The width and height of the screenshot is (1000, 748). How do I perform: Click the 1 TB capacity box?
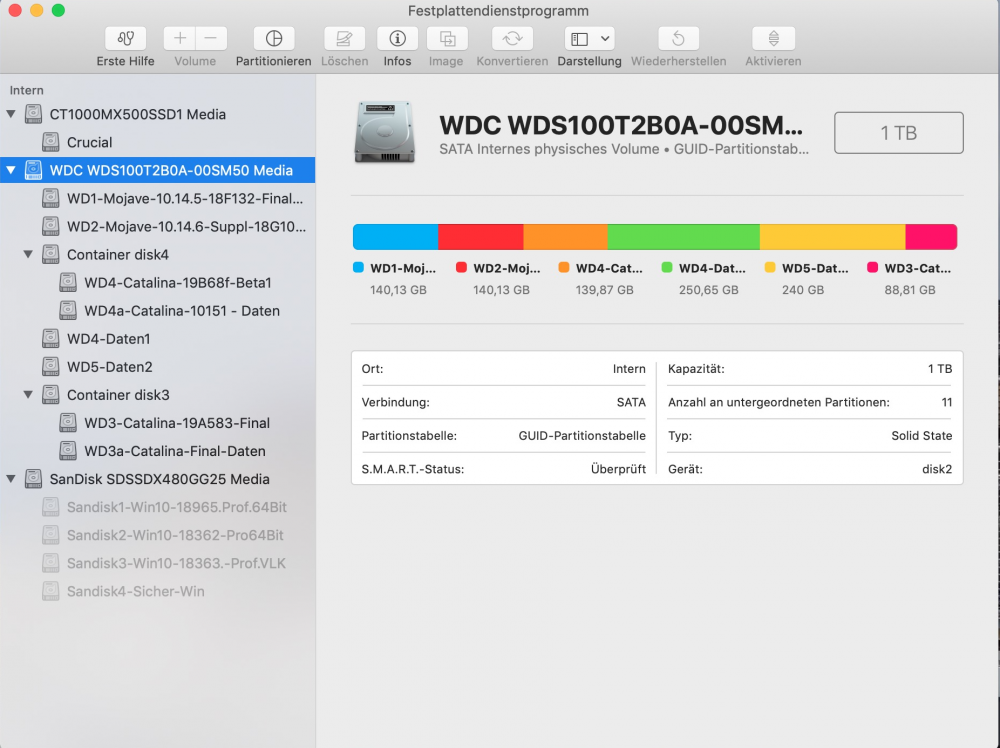[x=899, y=133]
